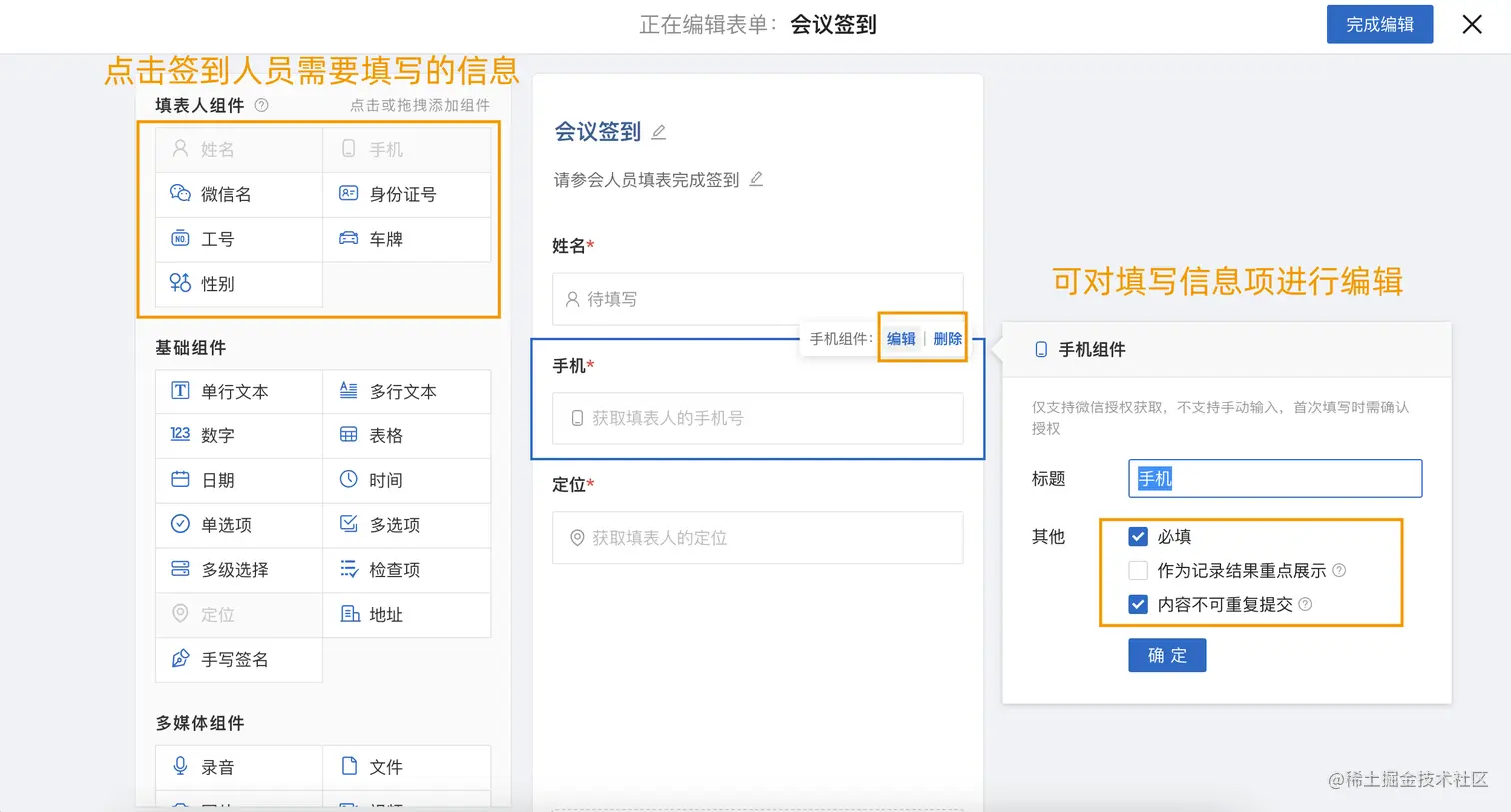Screen dimensions: 1511x812
Task: Click the greyed-out 姓名 component
Action: coord(239,149)
